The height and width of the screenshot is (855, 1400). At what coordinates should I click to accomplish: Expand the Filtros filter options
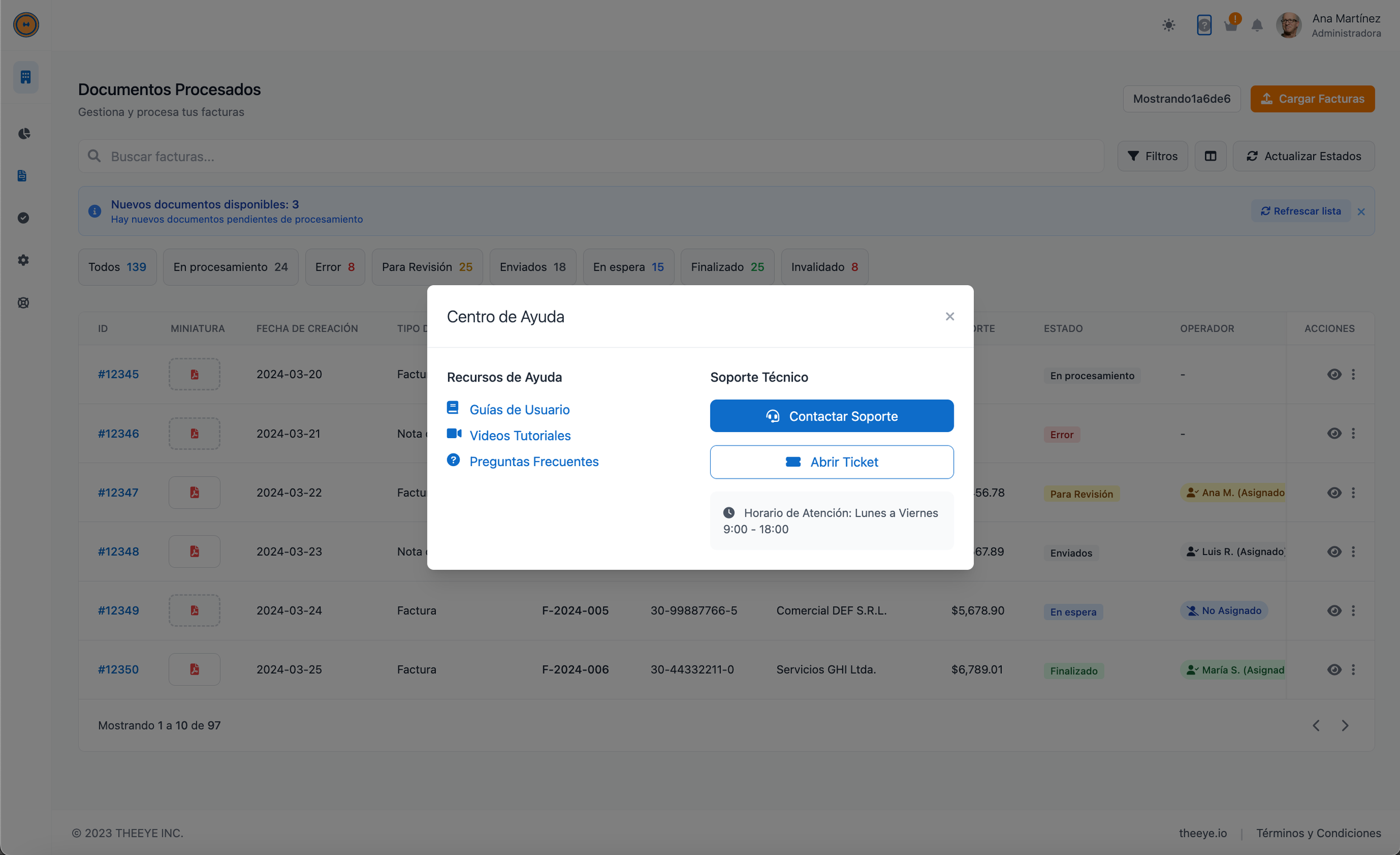pos(1152,156)
